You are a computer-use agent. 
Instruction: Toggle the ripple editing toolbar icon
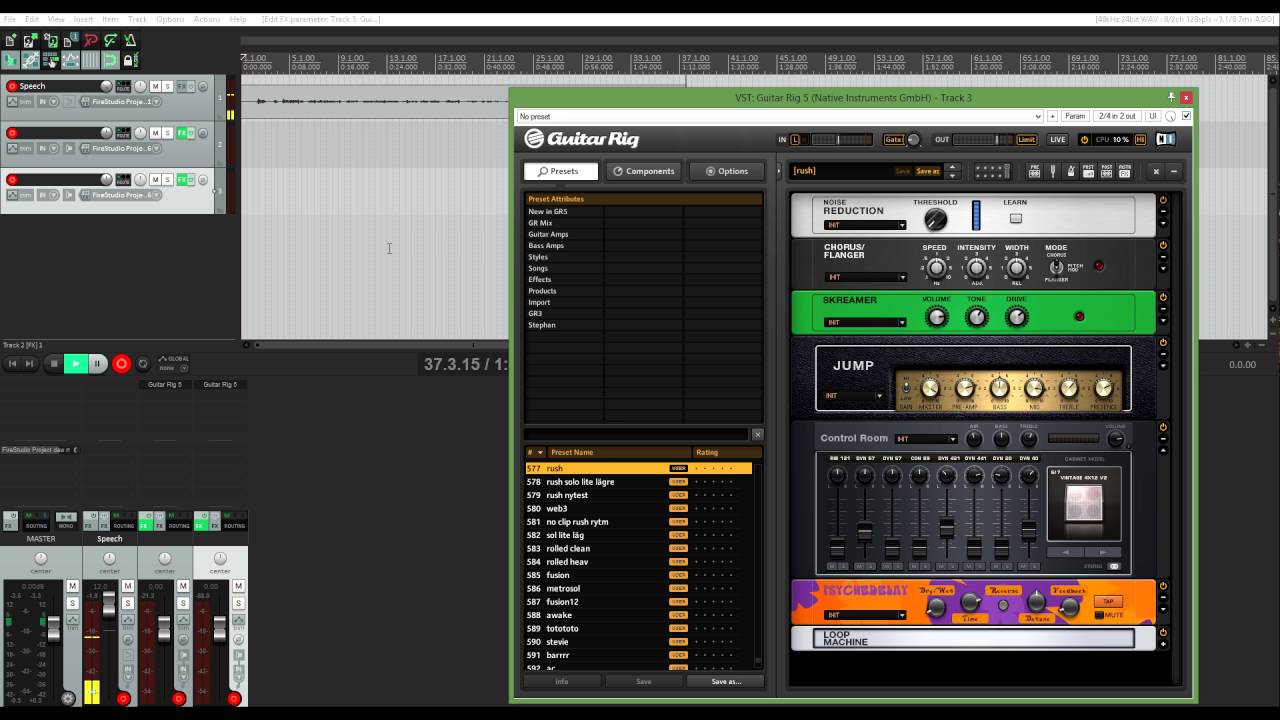(x=51, y=61)
